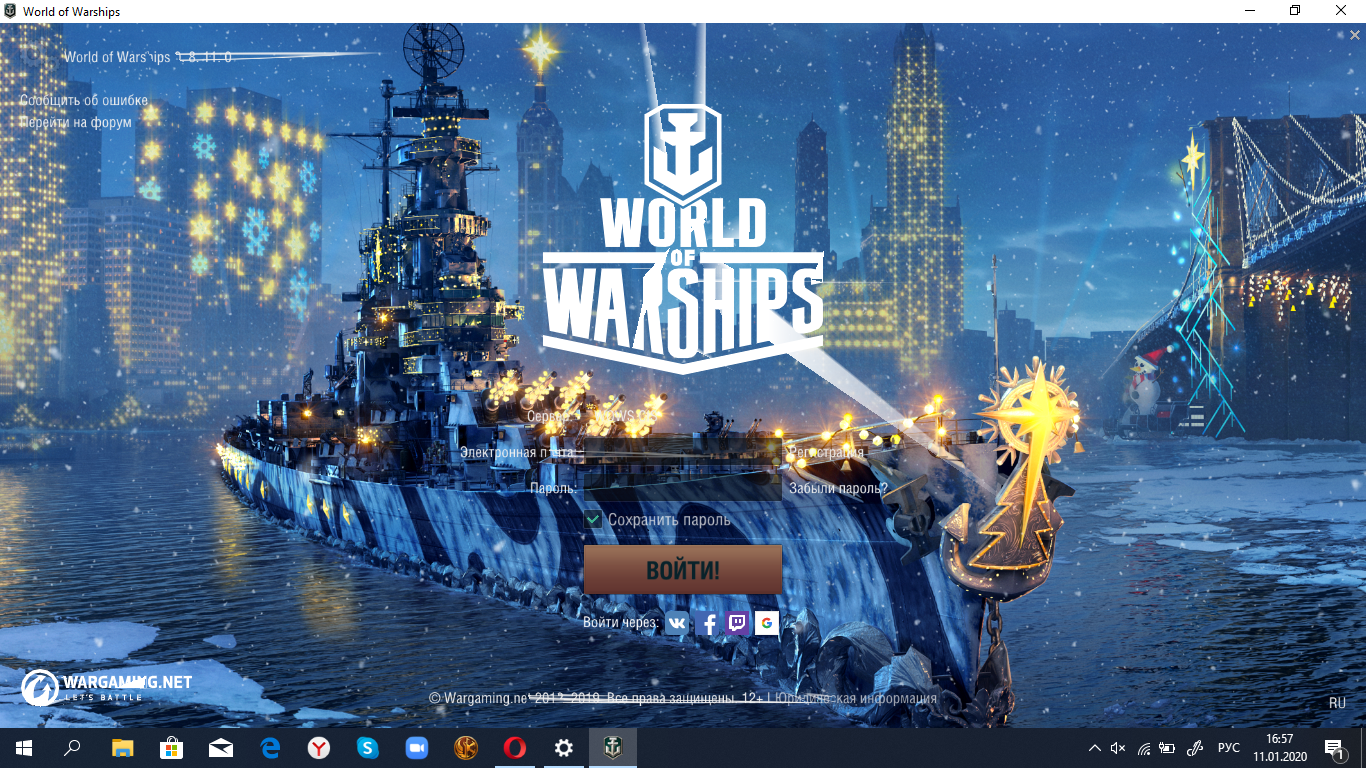
Task: Open the RU language selector
Action: coord(1337,703)
